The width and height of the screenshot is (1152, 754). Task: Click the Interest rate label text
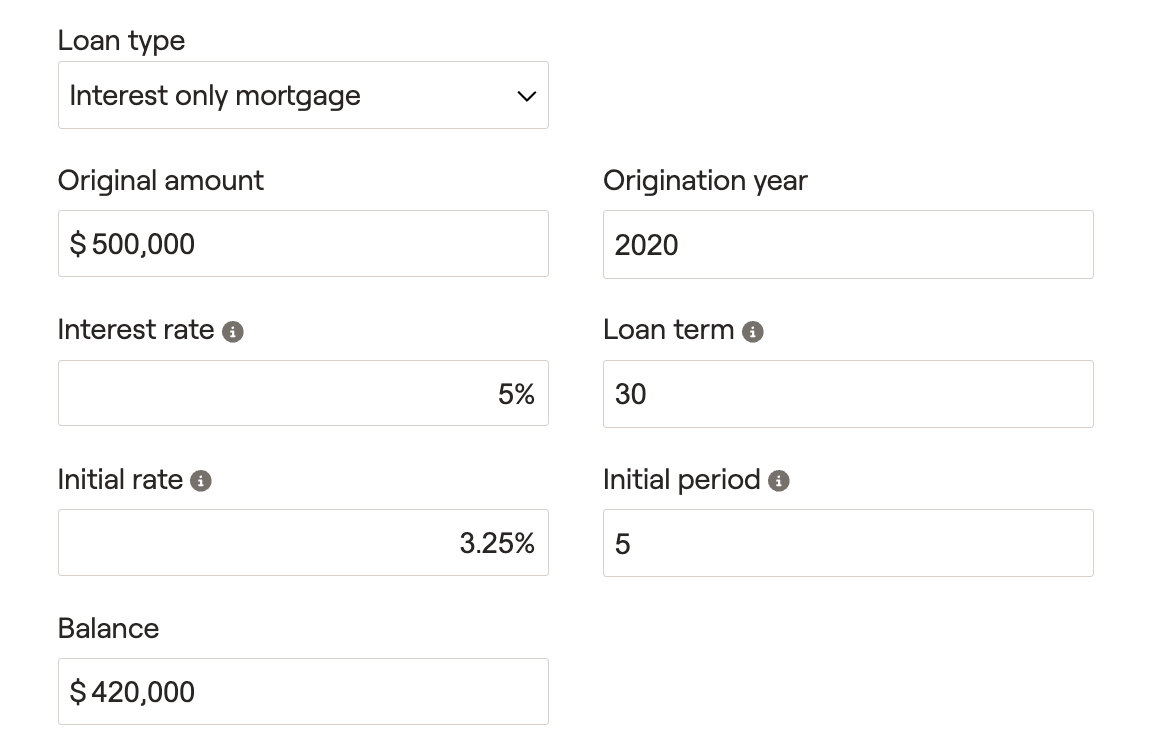click(x=136, y=330)
